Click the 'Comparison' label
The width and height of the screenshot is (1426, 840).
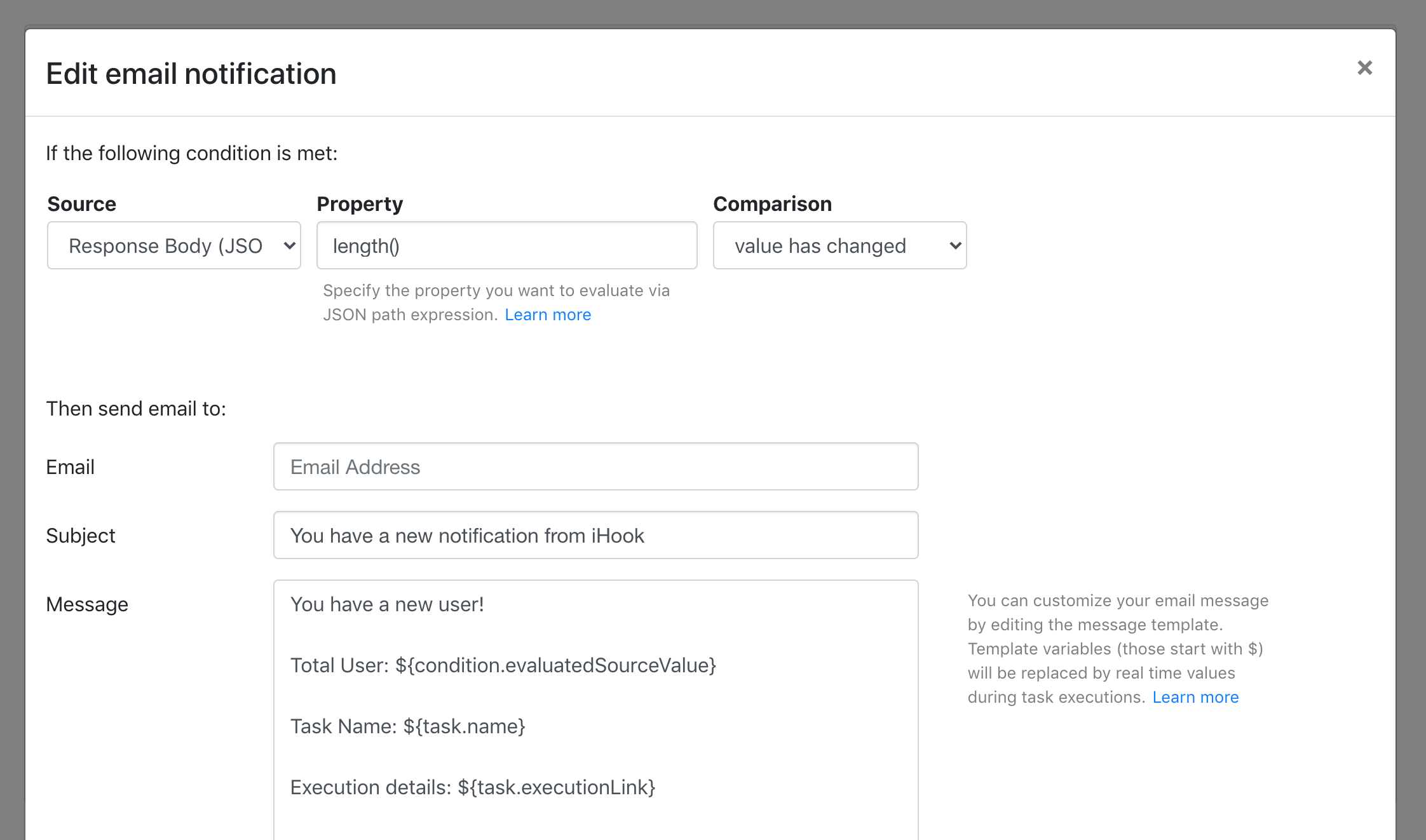click(772, 204)
